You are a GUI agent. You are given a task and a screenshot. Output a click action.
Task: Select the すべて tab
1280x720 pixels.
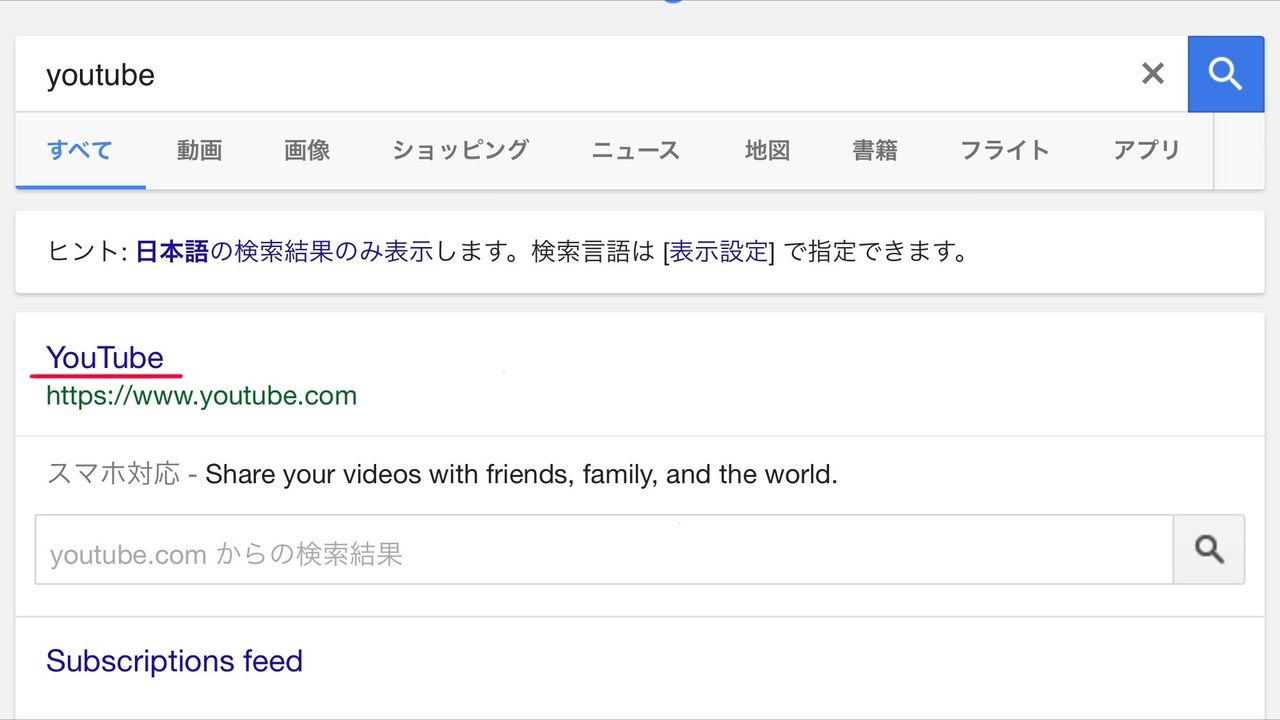(x=80, y=150)
